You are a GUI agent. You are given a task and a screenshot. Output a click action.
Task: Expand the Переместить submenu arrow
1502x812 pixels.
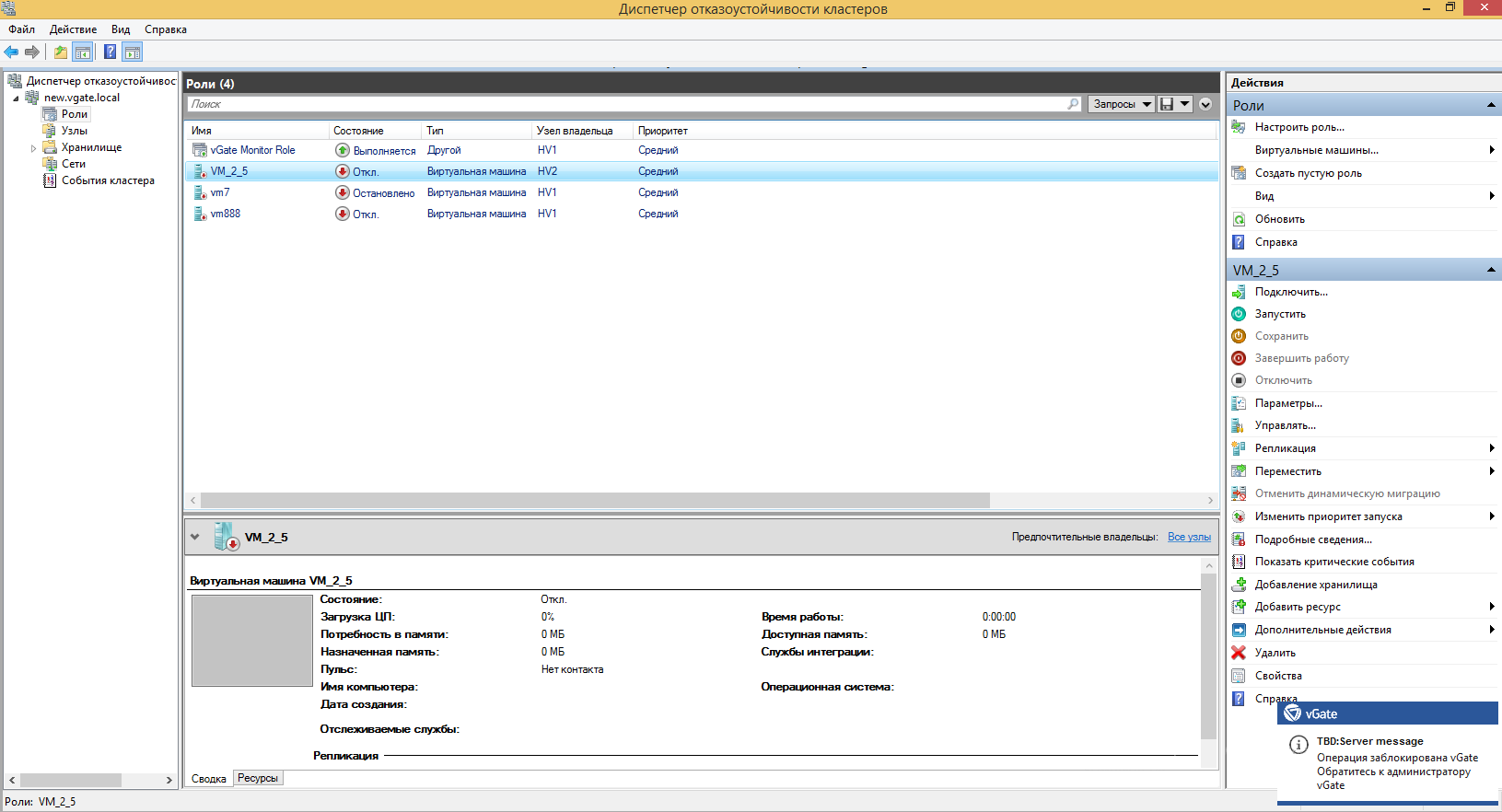(x=1491, y=471)
